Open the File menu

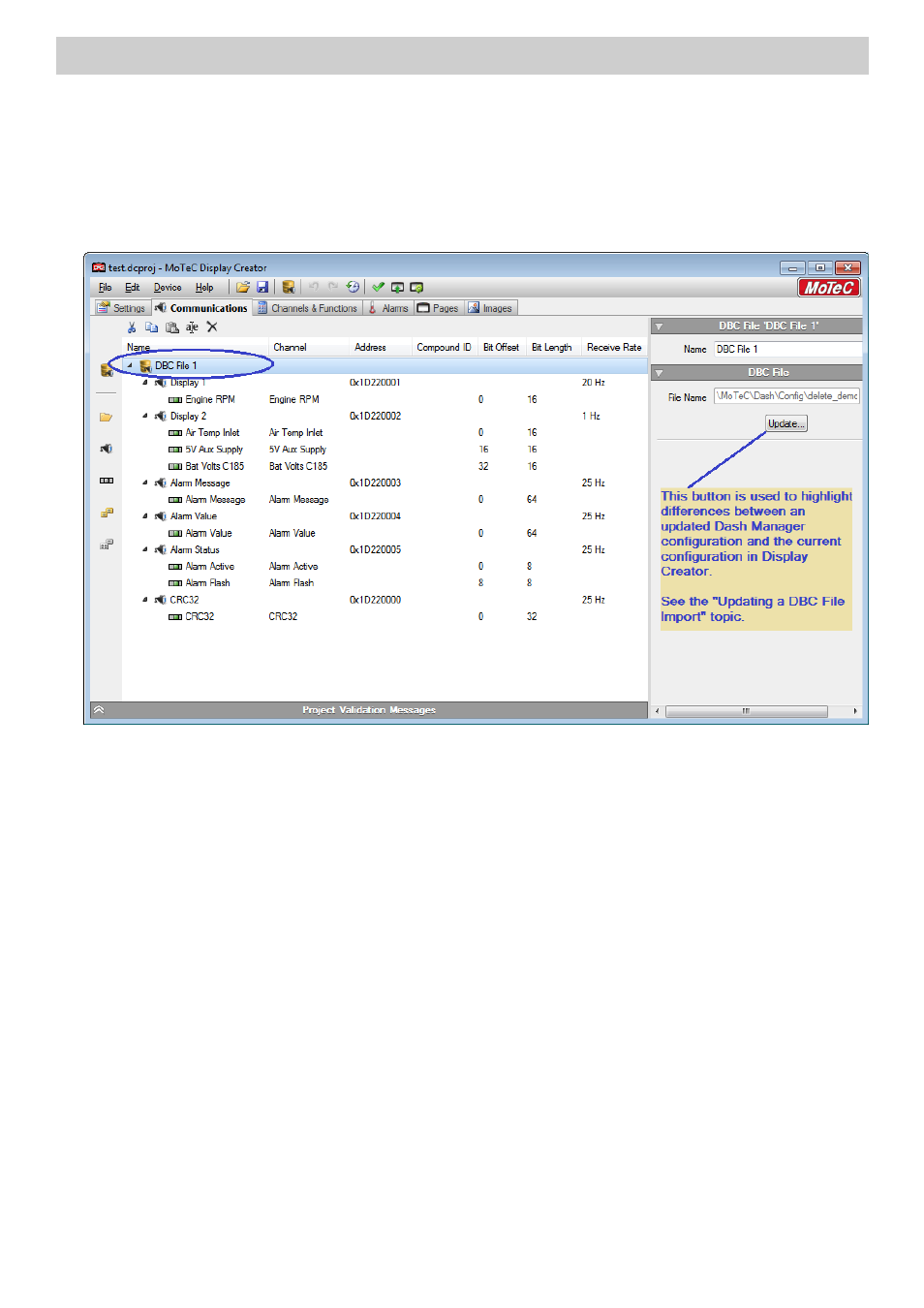coord(106,288)
